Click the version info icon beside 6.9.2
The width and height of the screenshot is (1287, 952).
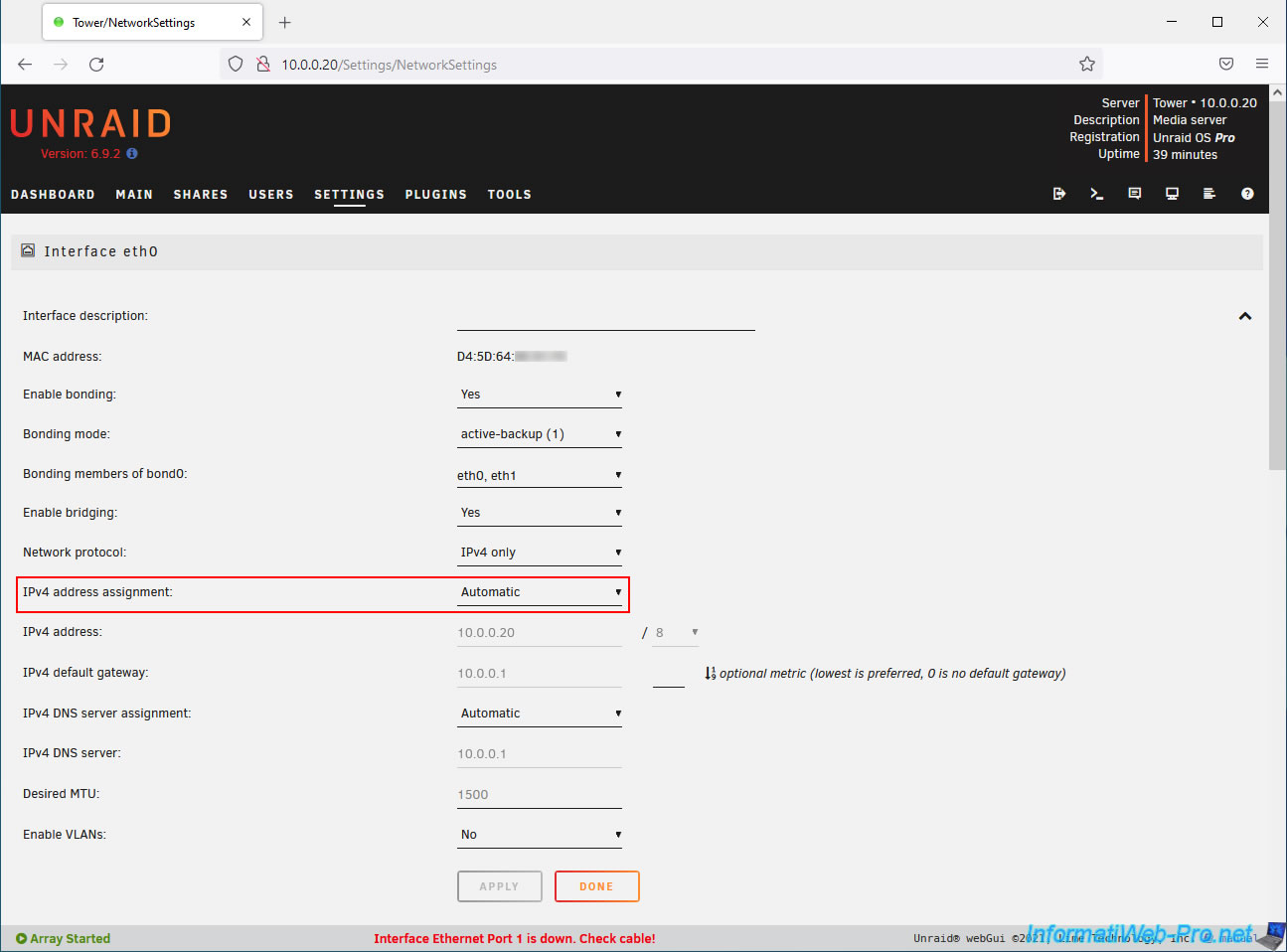132,154
